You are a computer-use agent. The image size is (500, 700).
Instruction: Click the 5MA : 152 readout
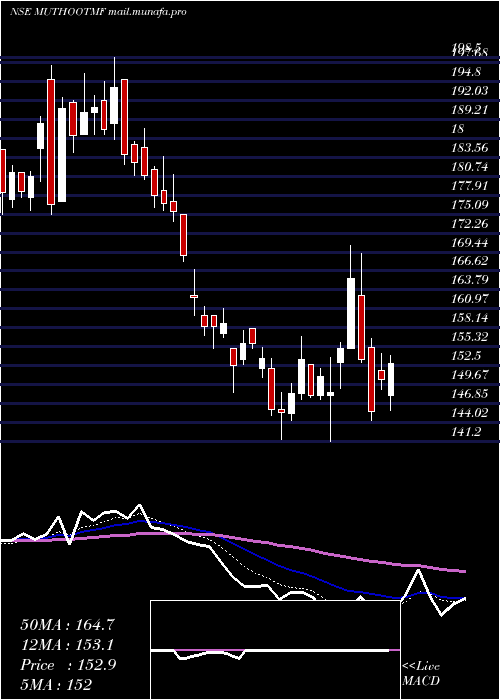tap(56, 684)
